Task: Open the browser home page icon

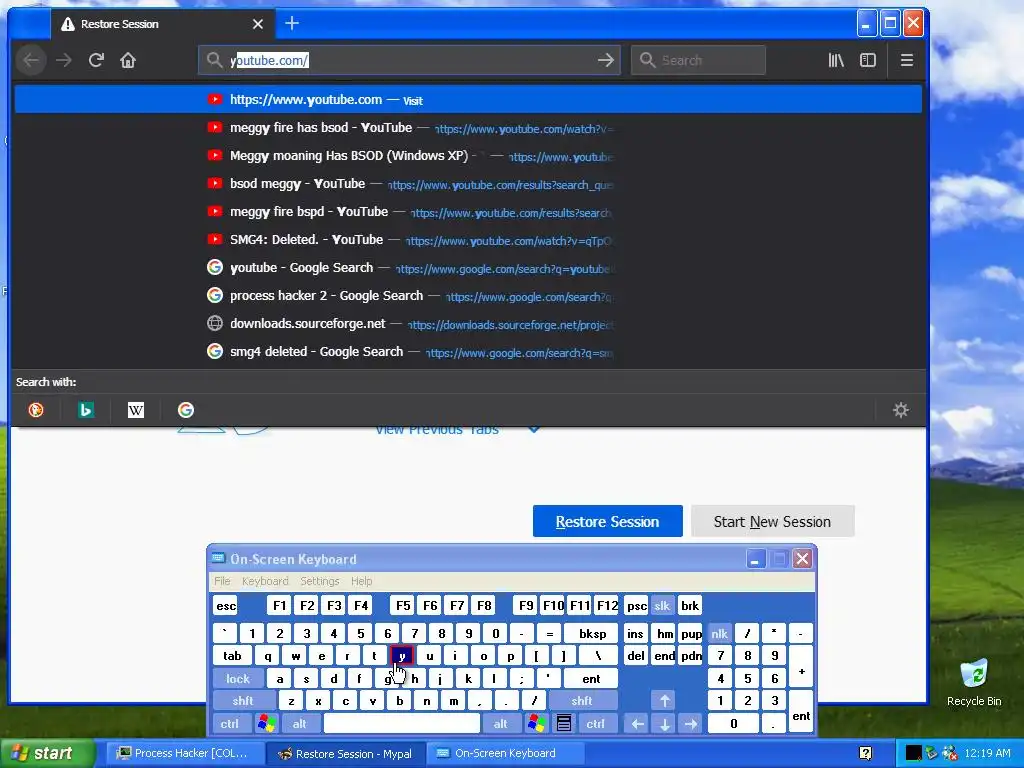Action: [128, 60]
